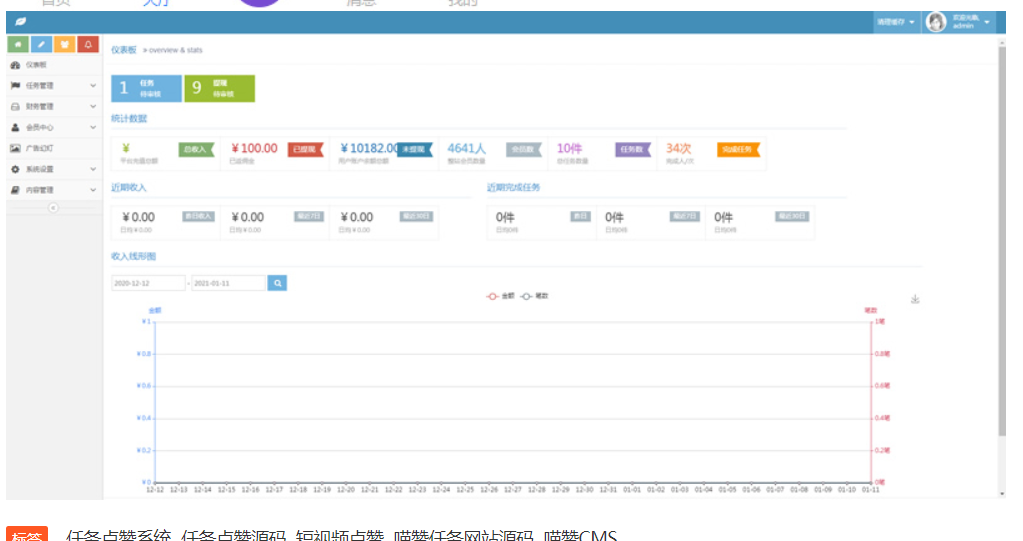Click the orange shortcut icon button
The height and width of the screenshot is (541, 1023).
[x=65, y=44]
